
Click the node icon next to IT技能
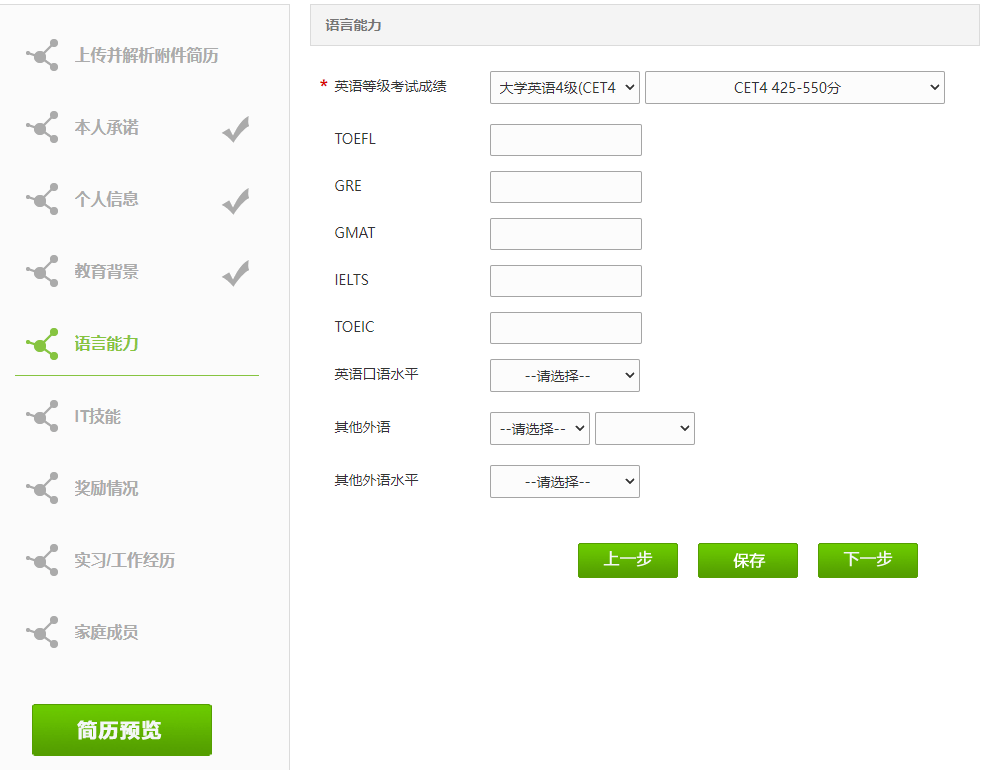point(42,416)
